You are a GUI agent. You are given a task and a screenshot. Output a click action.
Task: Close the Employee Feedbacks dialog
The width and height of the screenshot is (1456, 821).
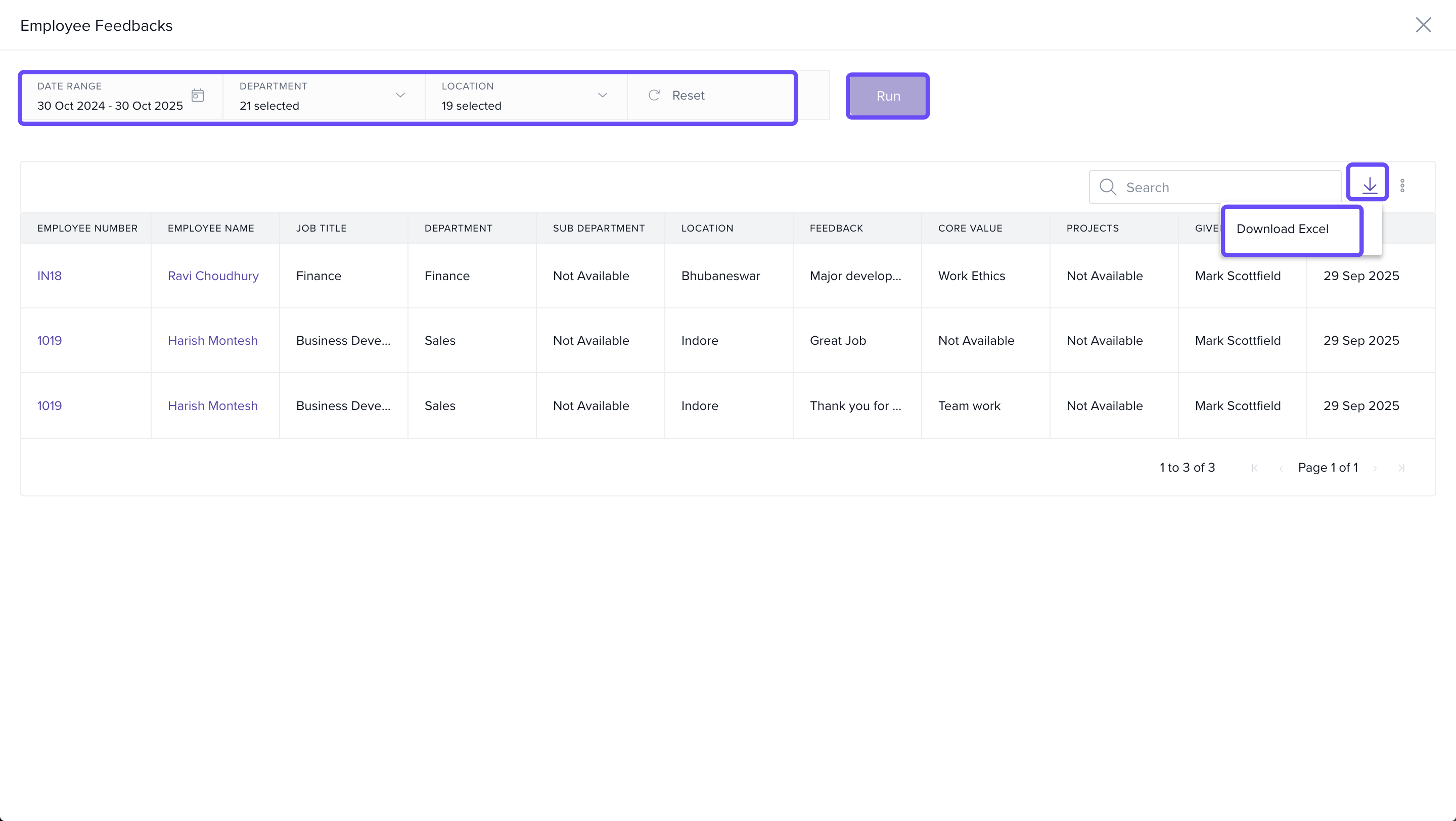[1423, 25]
